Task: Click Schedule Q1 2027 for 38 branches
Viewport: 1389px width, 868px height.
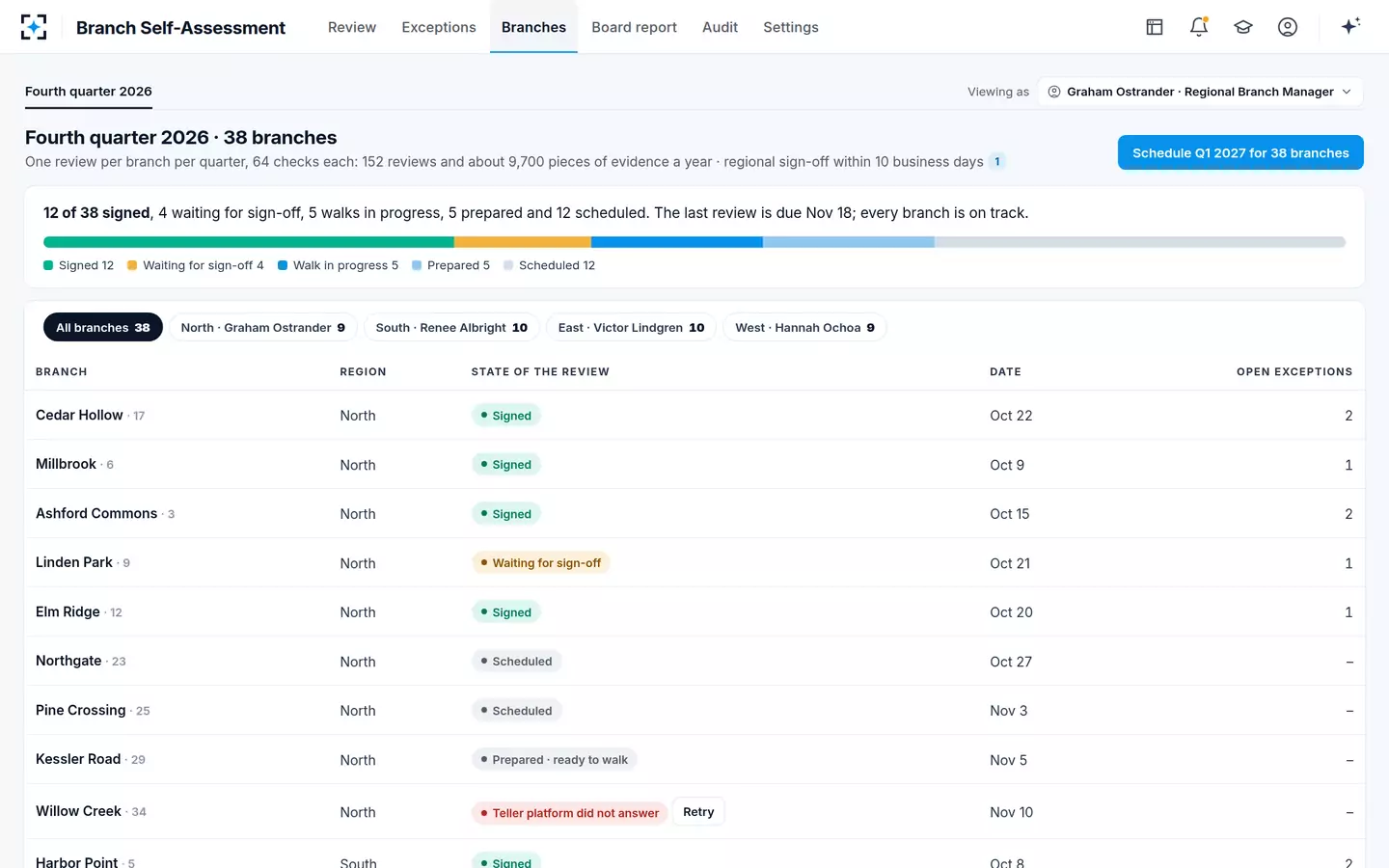Action: [x=1240, y=152]
